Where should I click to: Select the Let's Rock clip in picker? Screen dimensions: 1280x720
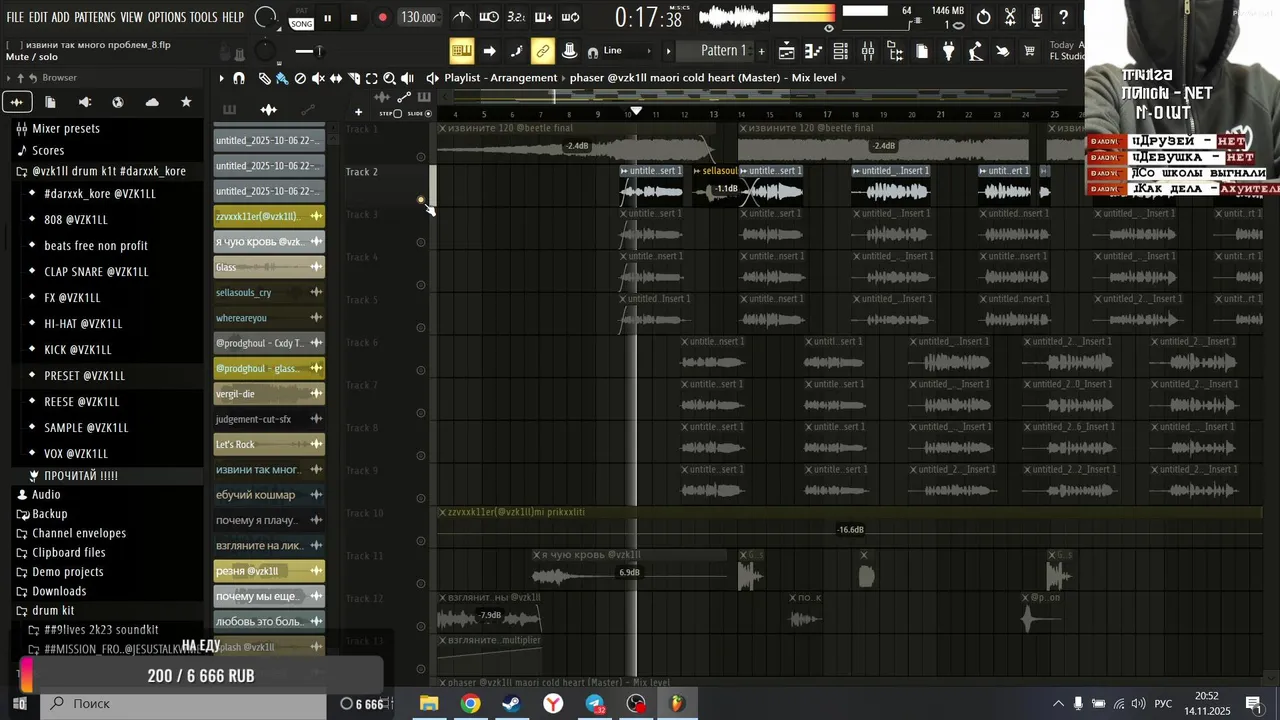pyautogui.click(x=269, y=444)
